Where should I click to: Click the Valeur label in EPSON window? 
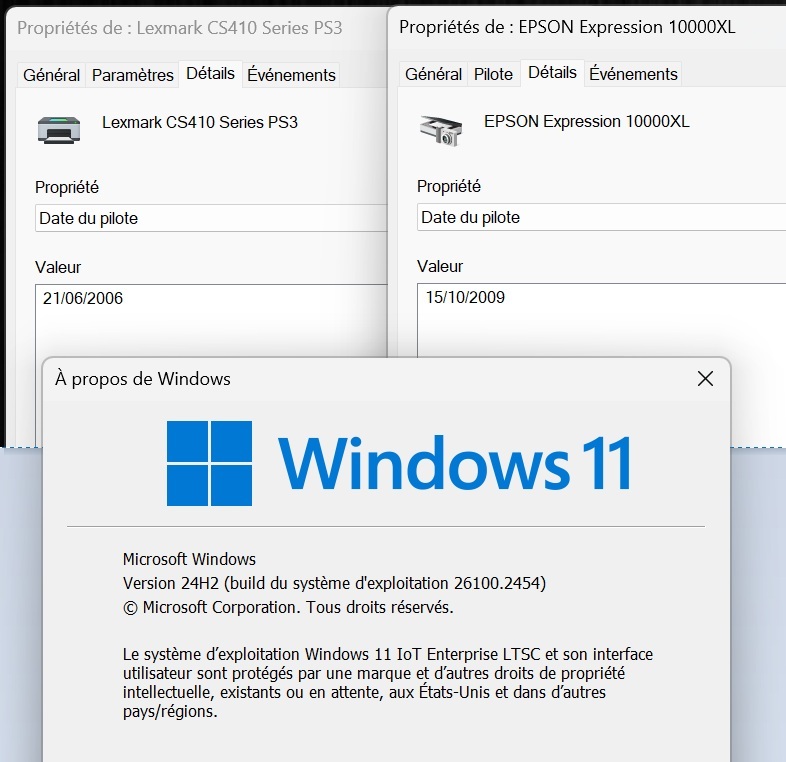[x=440, y=266]
